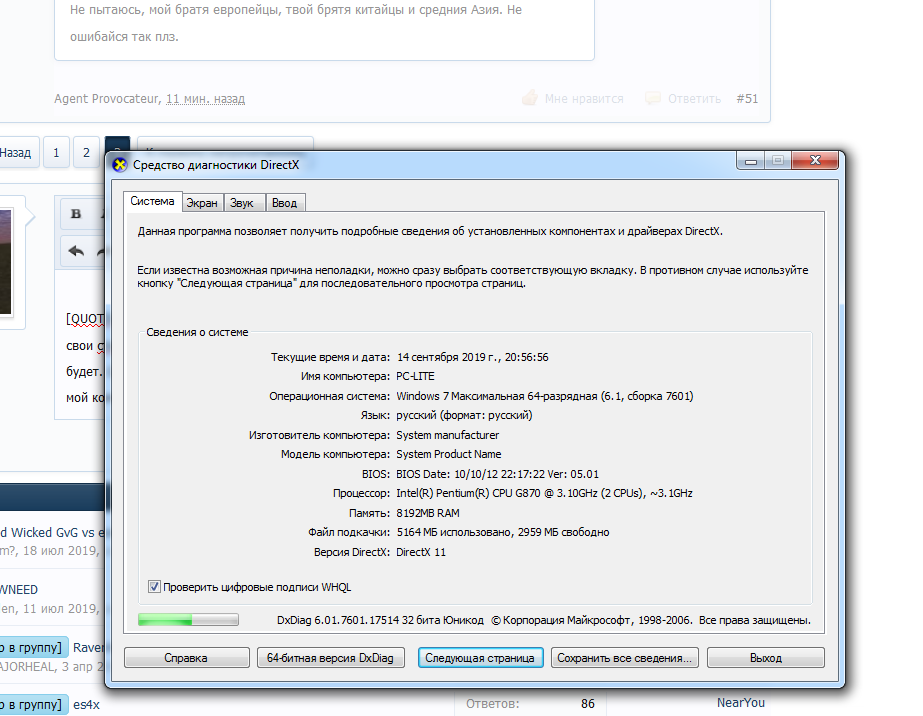
Task: Minimize the DirectX diagnostic window
Action: (751, 161)
